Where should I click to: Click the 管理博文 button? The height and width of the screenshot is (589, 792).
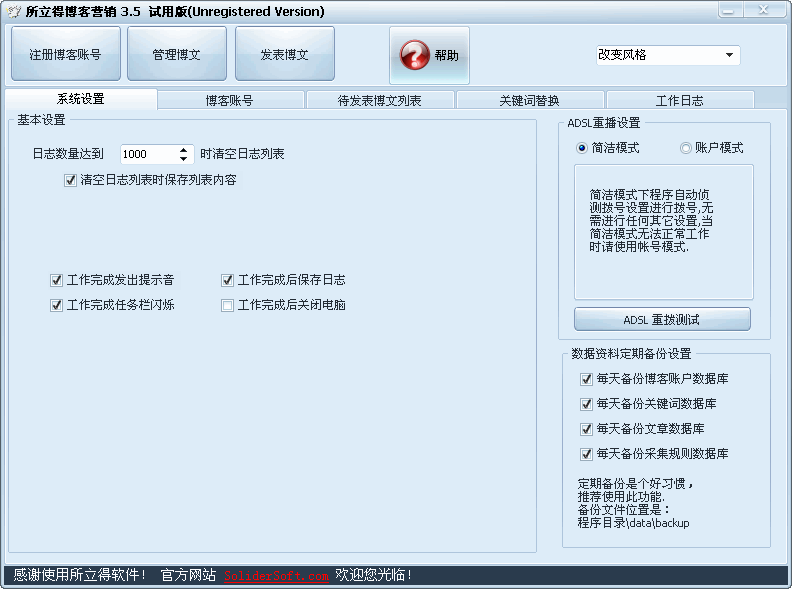coord(177,54)
